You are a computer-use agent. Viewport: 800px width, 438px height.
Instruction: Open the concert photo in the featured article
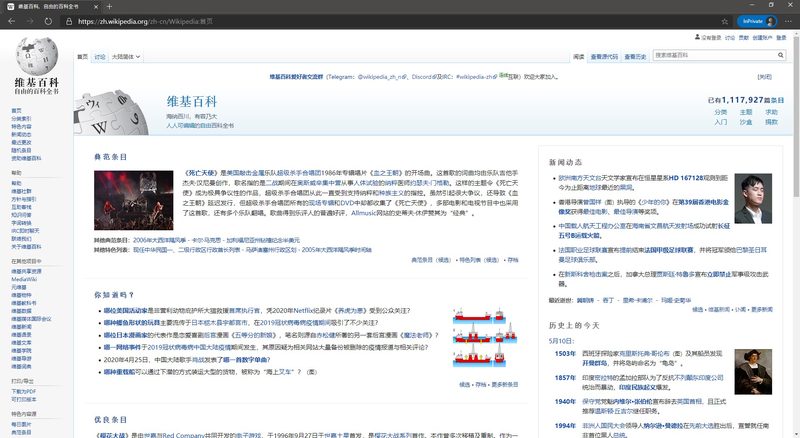pos(134,200)
